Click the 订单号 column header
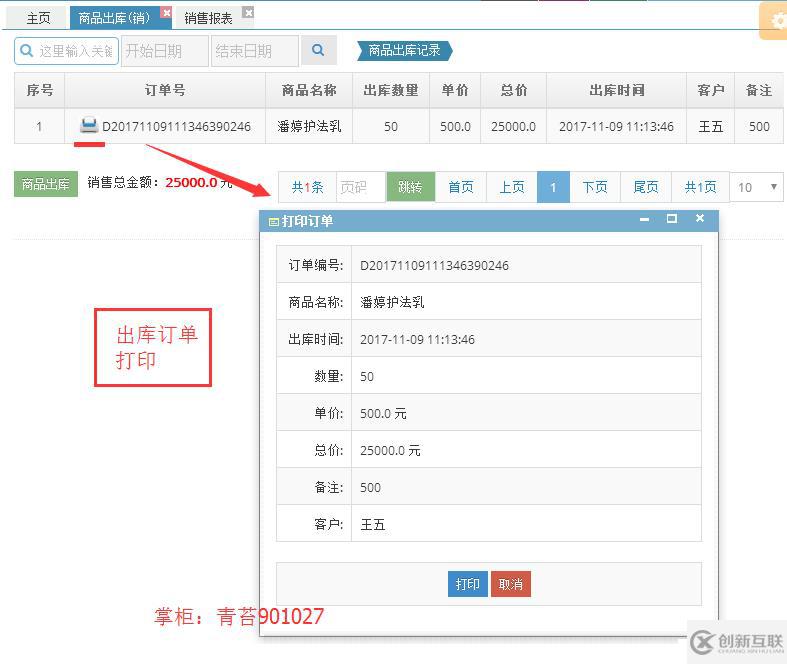The width and height of the screenshot is (787, 664). 165,90
